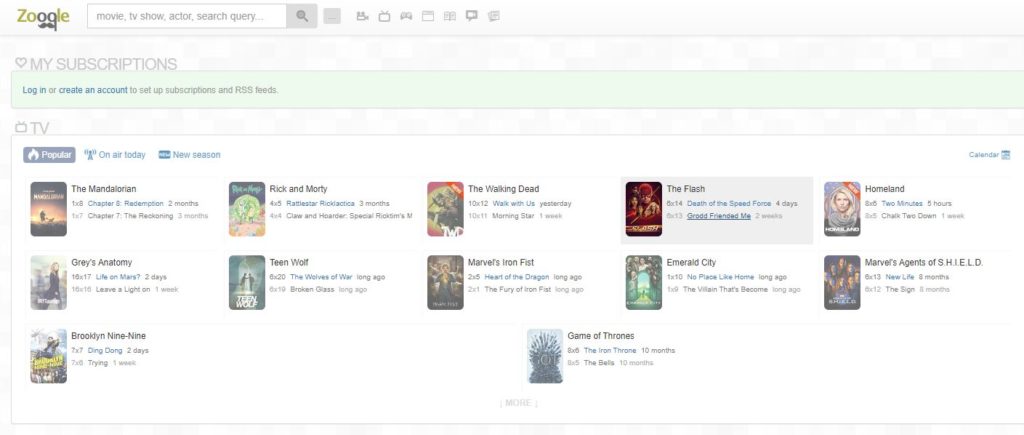Select the Popular tab
This screenshot has width=1024, height=435.
[50, 155]
